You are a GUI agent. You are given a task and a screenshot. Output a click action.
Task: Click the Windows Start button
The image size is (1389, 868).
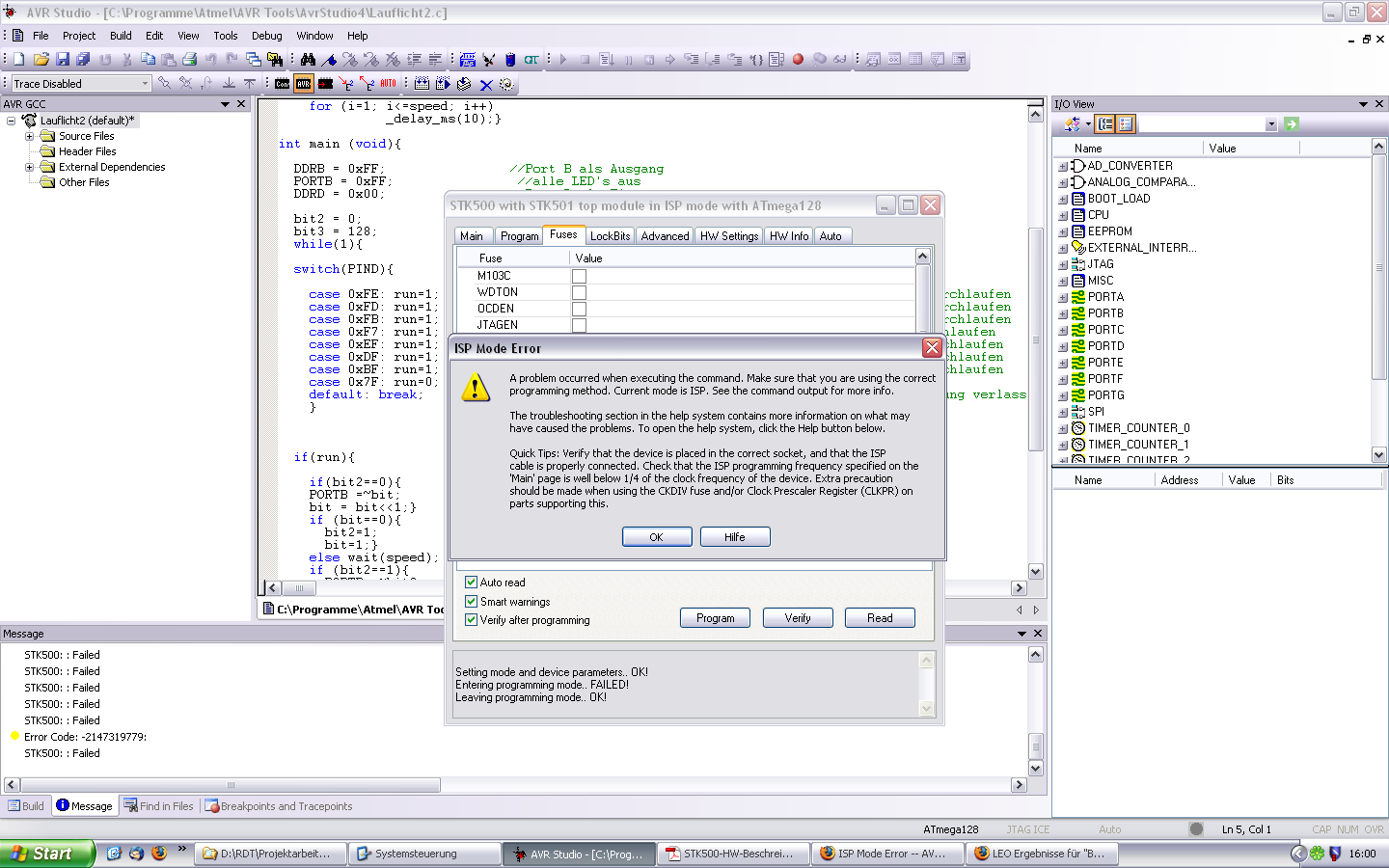point(47,854)
